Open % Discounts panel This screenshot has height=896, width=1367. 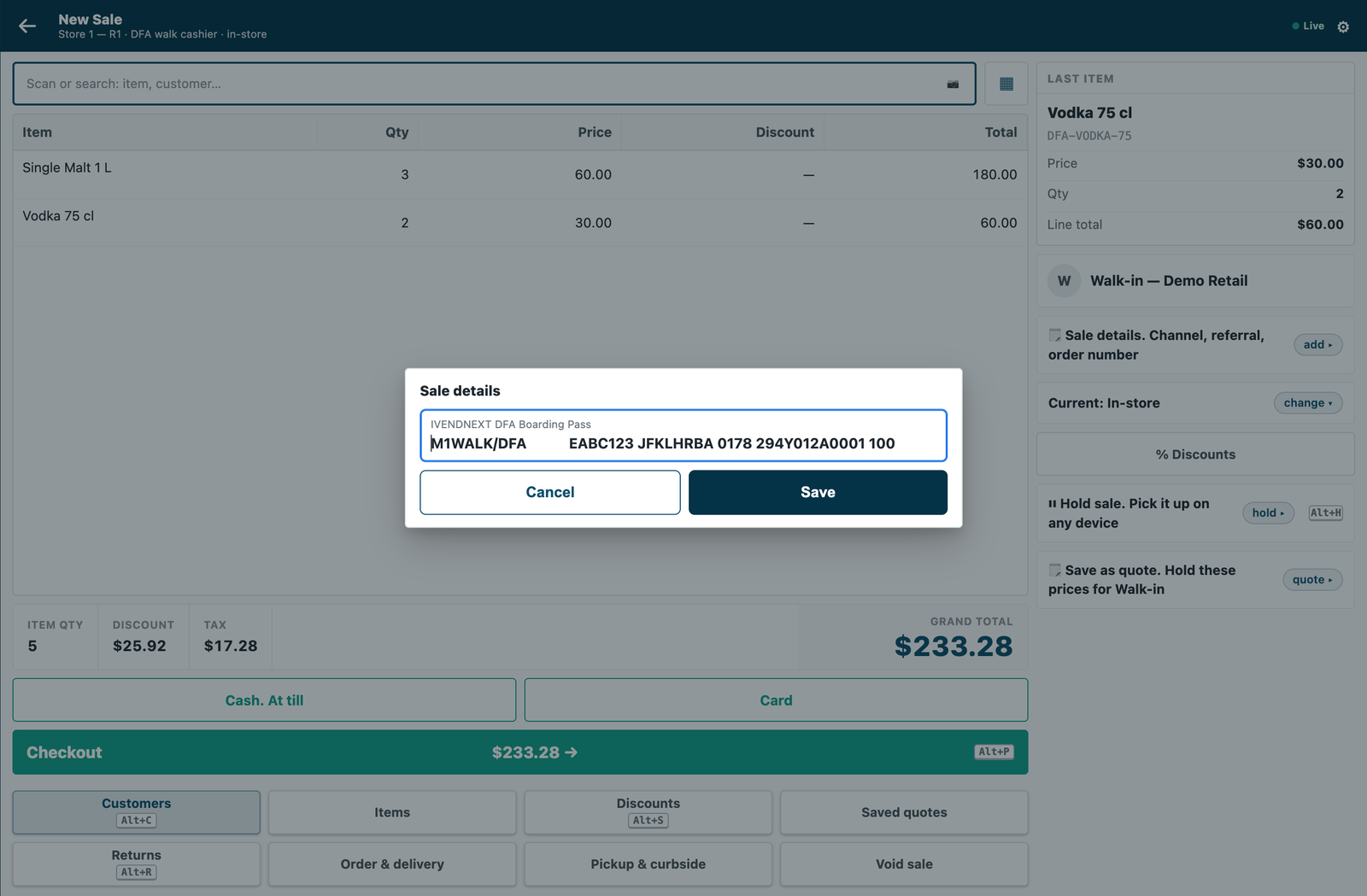point(1195,454)
